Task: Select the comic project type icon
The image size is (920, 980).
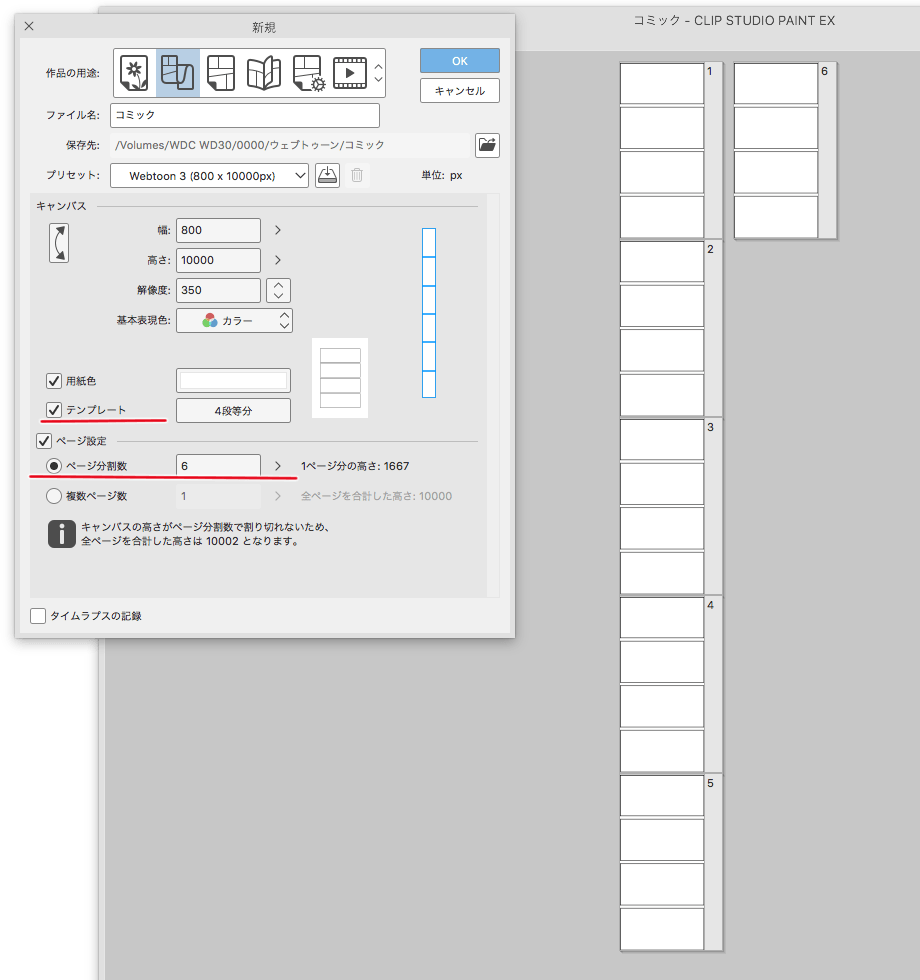Action: [x=220, y=72]
